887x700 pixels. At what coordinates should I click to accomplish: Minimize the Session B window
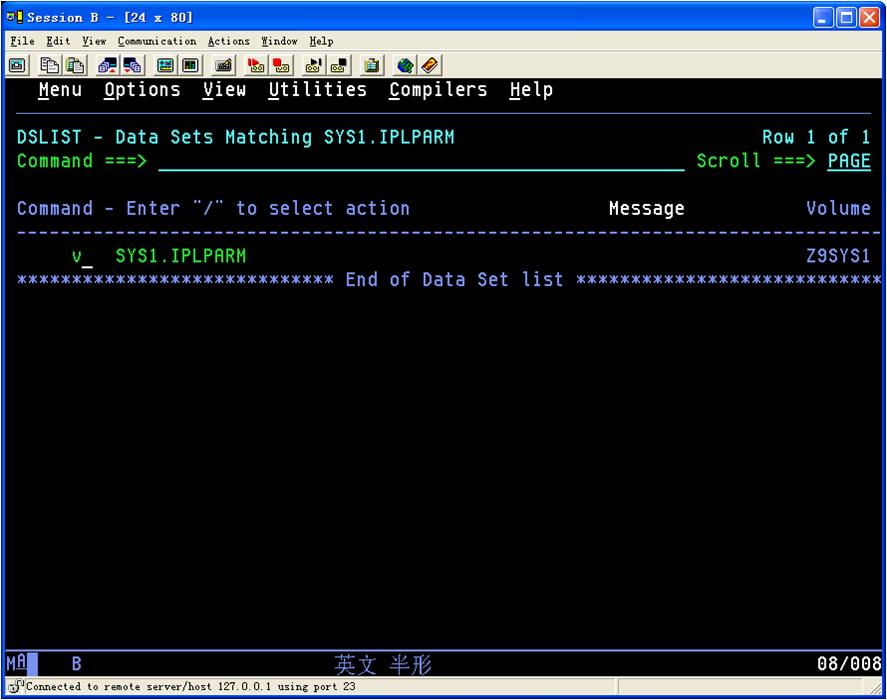[x=823, y=18]
